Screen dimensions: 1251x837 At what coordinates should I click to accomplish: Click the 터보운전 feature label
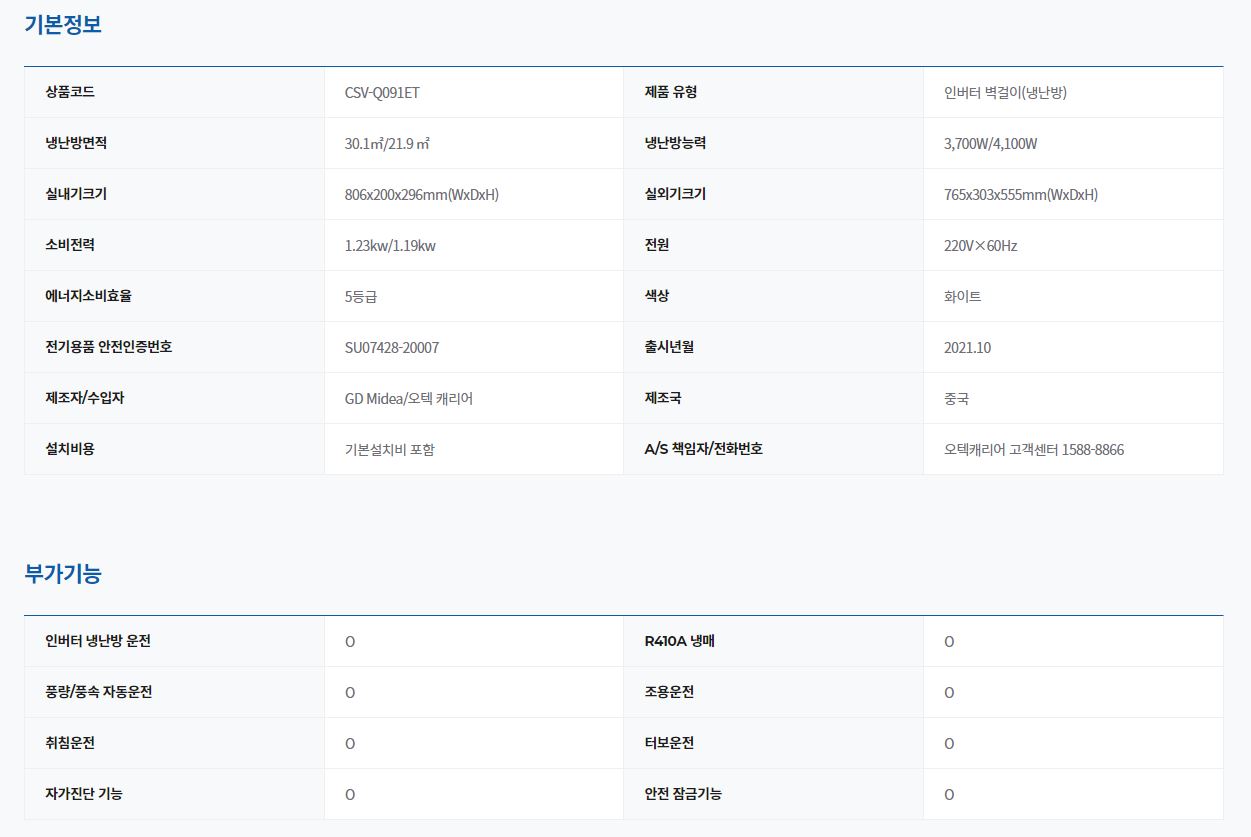tap(669, 743)
